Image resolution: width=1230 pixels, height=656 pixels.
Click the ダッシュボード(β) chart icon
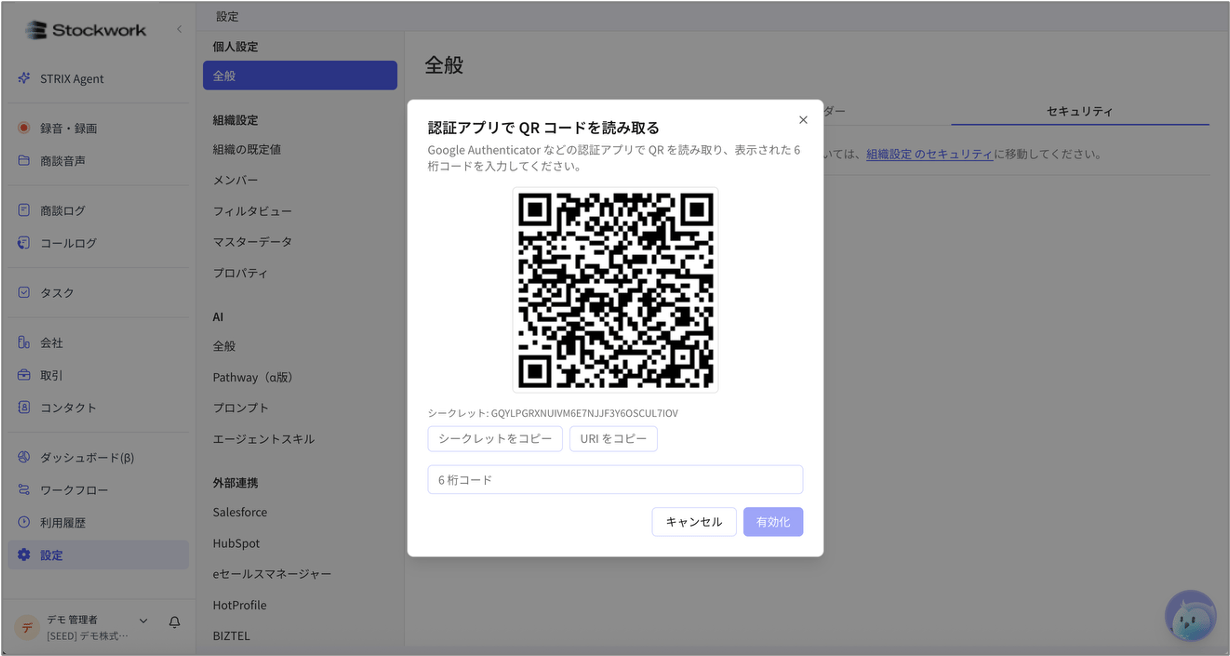pyautogui.click(x=24, y=457)
